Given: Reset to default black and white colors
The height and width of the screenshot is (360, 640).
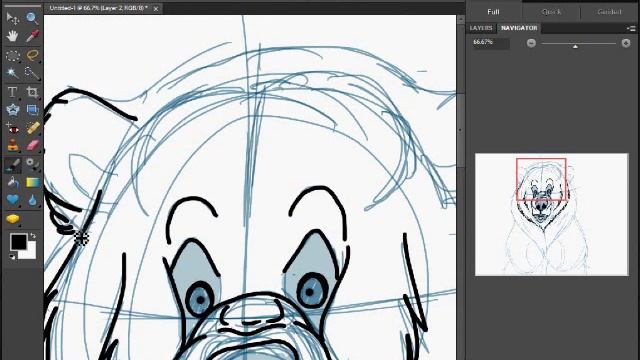Looking at the screenshot, I should click(x=12, y=256).
